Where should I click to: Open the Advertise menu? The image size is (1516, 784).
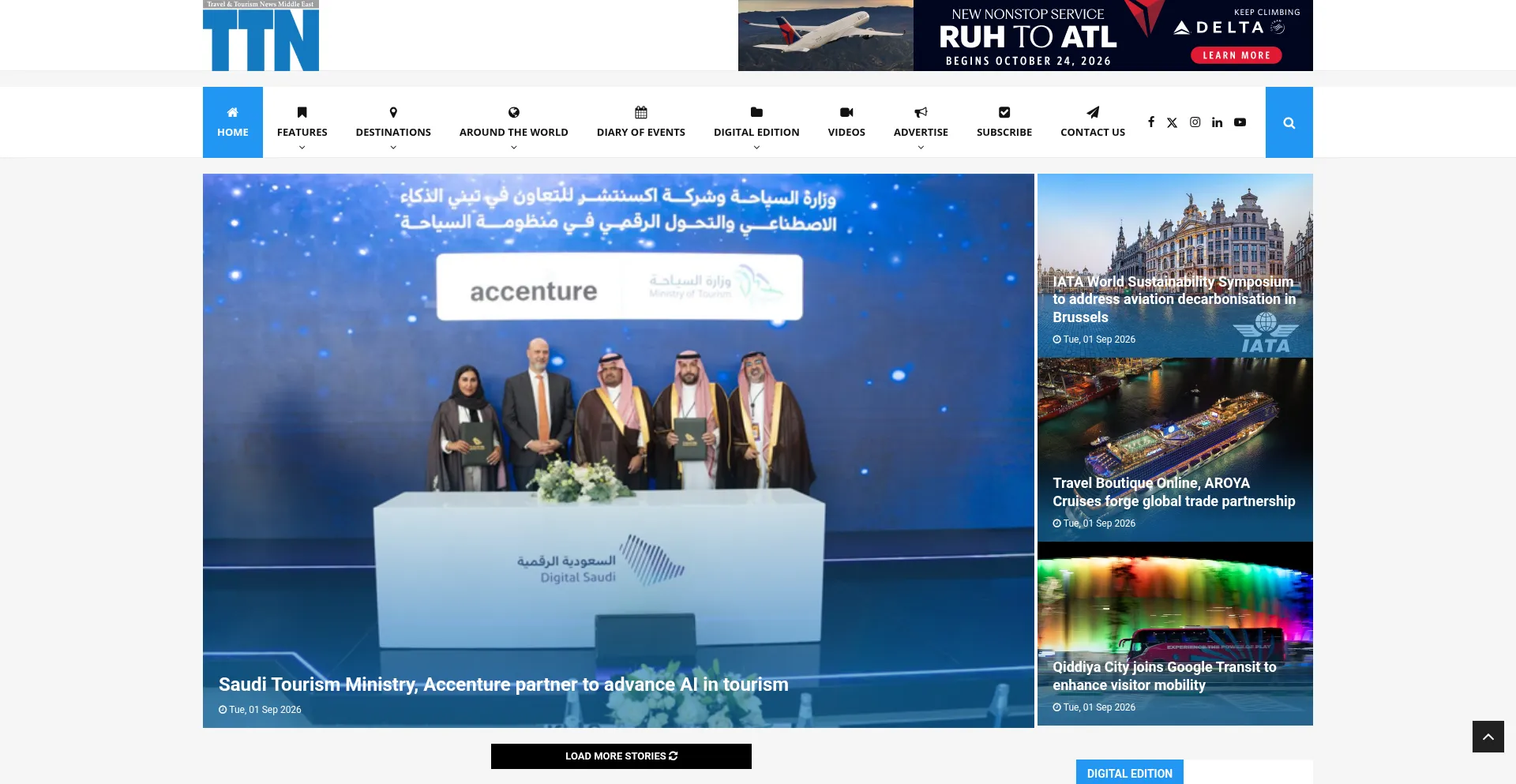pos(921,132)
